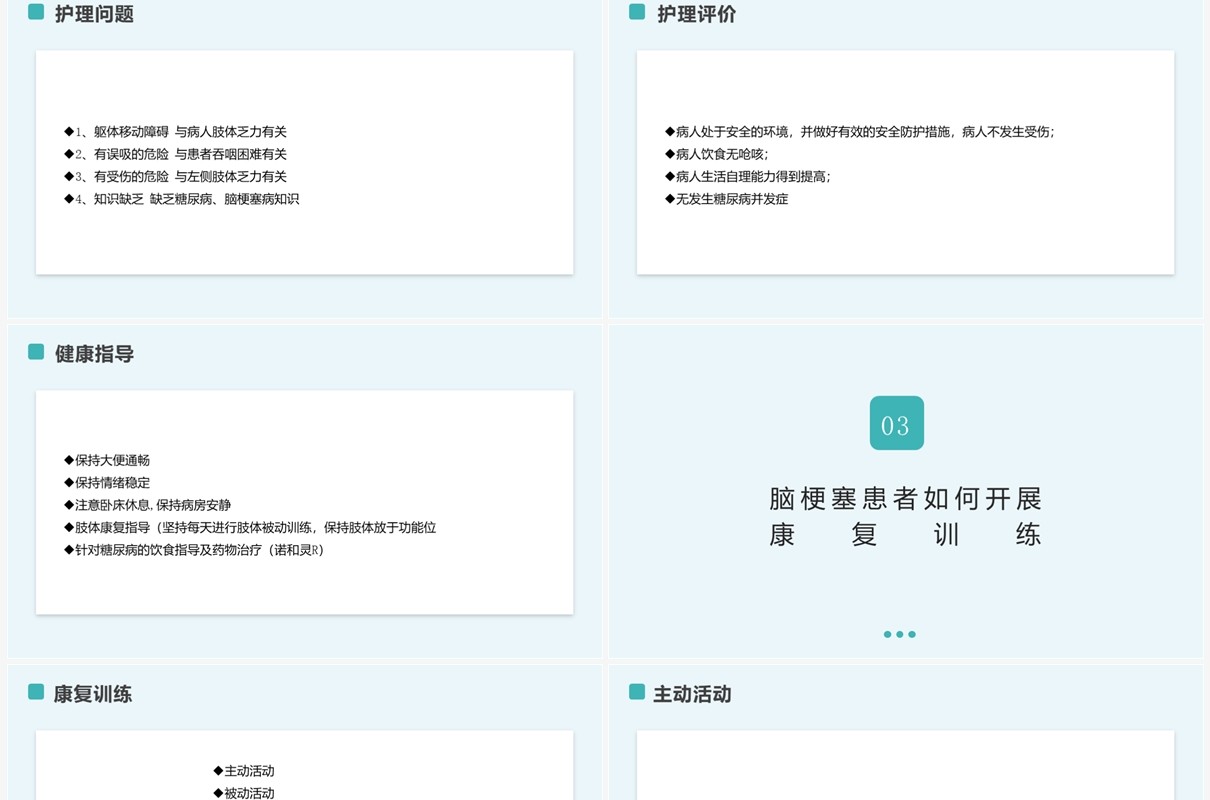Screen dimensions: 1210x800
Task: Select line 知识缺乏 缺乏糖尿病、脑梗塞病知识
Action: coord(182,199)
